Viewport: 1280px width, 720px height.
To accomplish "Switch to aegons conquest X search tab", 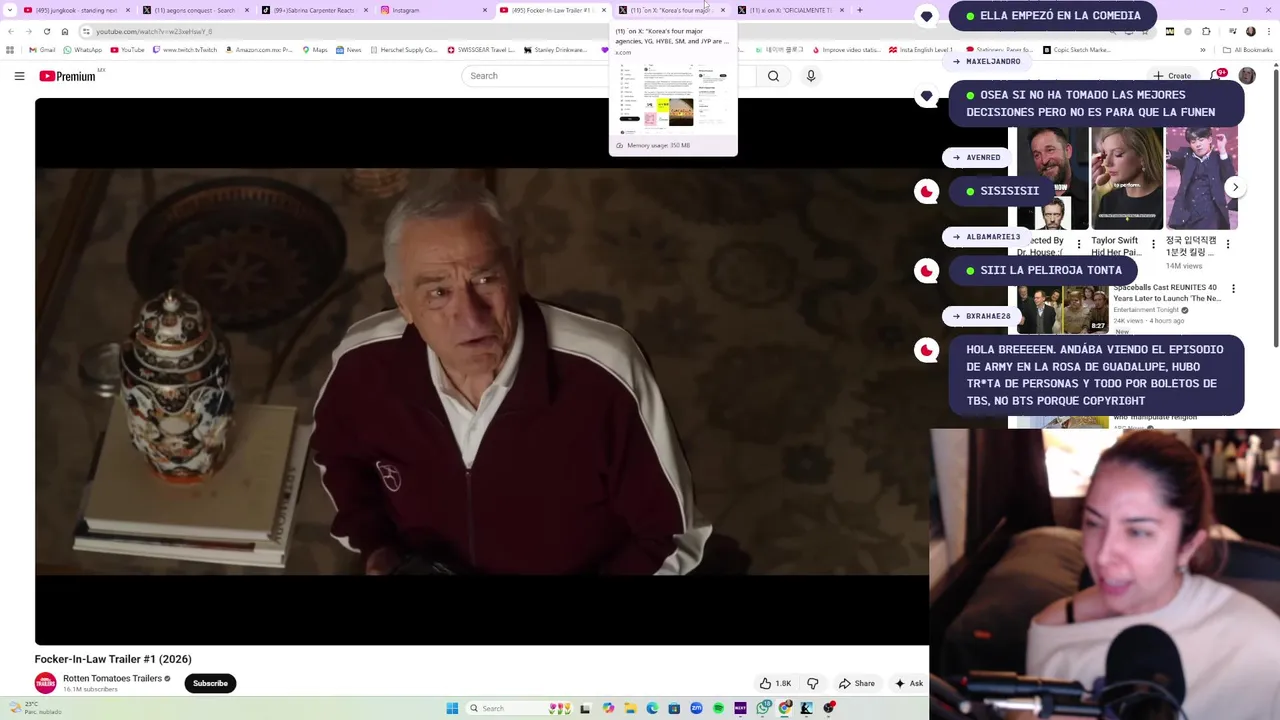I will (190, 10).
